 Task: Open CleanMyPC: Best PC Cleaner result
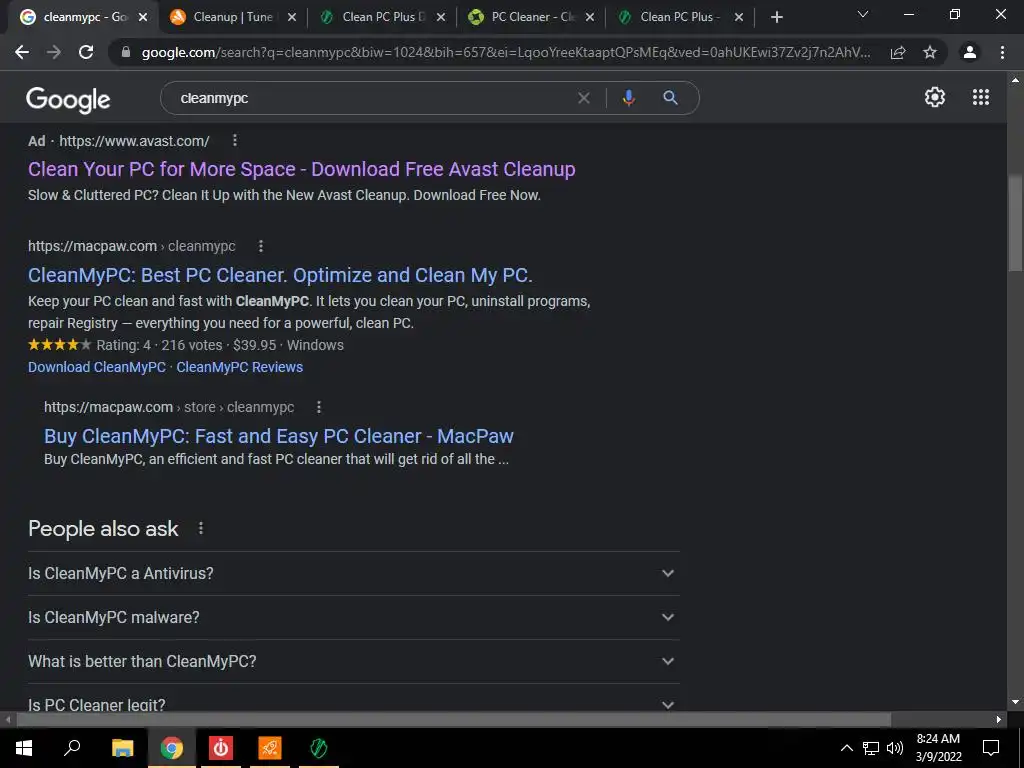(280, 275)
